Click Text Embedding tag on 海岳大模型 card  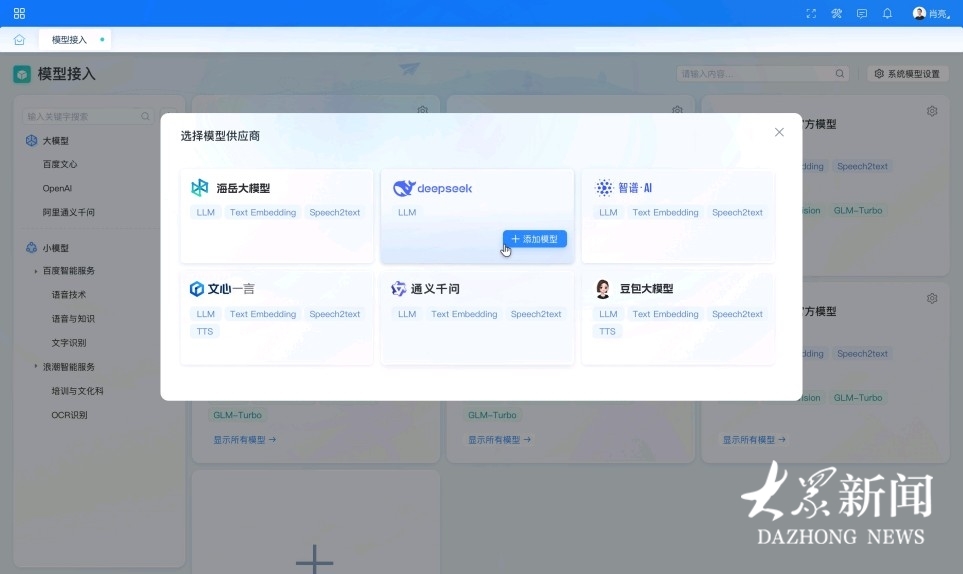pos(263,212)
